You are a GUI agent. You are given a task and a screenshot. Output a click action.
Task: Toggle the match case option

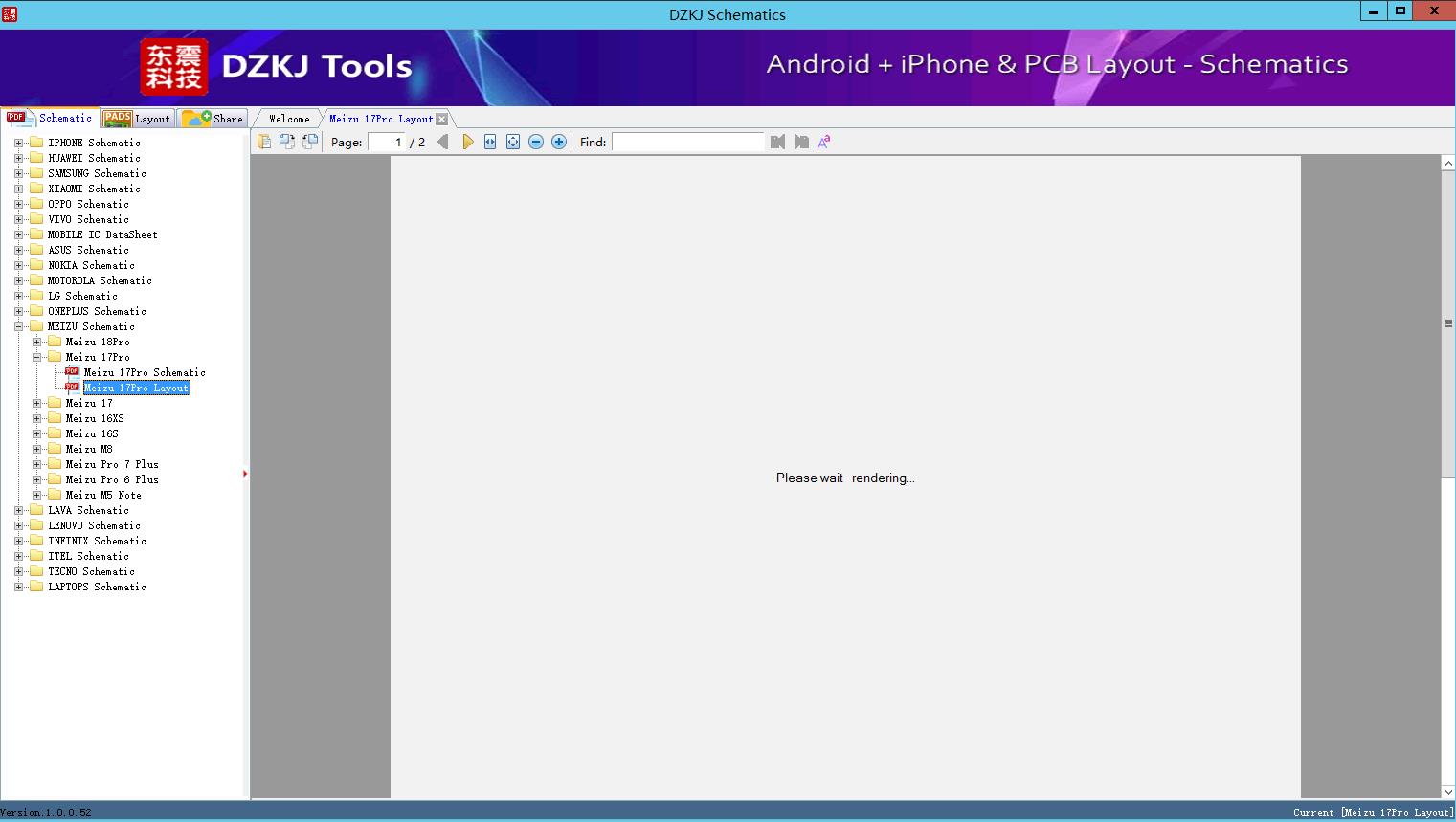point(824,142)
